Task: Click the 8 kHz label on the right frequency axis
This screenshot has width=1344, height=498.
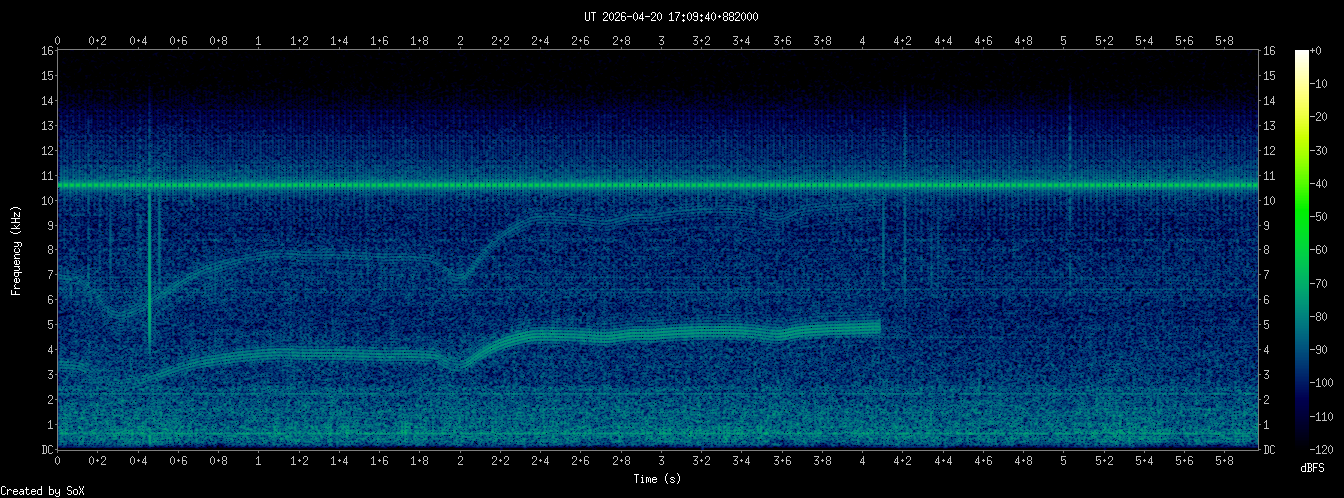Action: (x=1269, y=250)
